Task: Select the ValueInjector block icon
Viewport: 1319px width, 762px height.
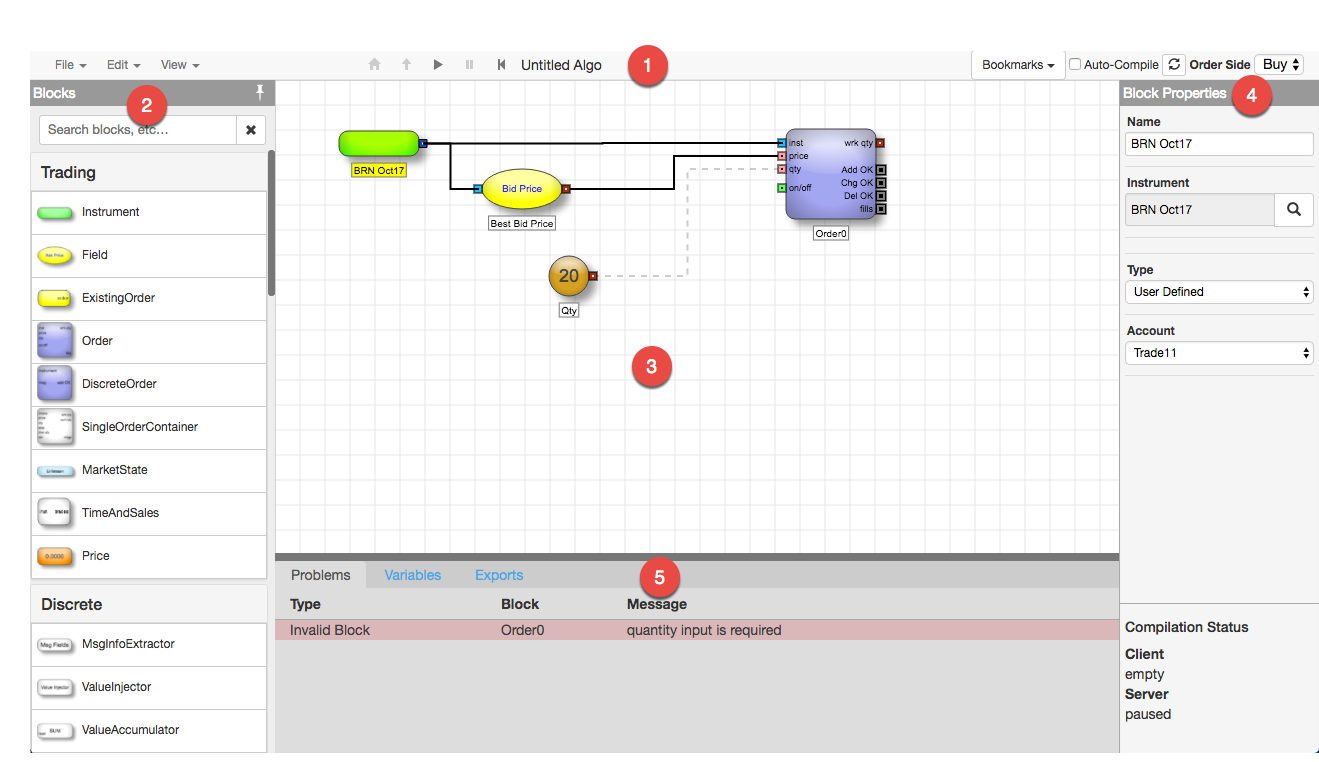Action: click(55, 688)
